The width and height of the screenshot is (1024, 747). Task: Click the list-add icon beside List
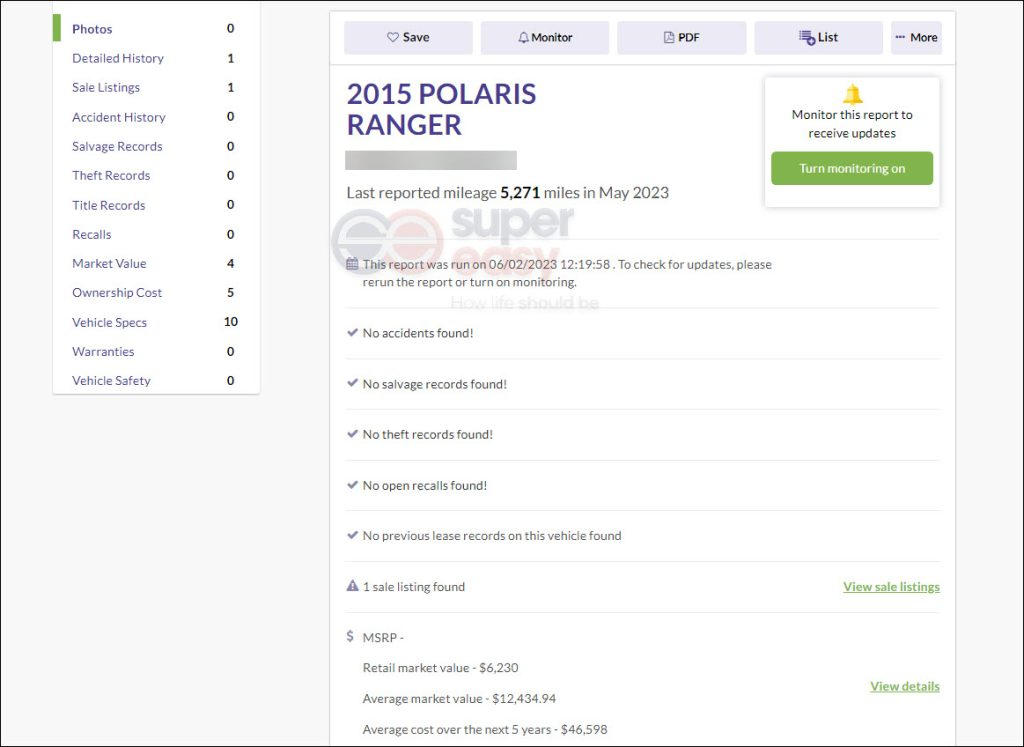[807, 37]
